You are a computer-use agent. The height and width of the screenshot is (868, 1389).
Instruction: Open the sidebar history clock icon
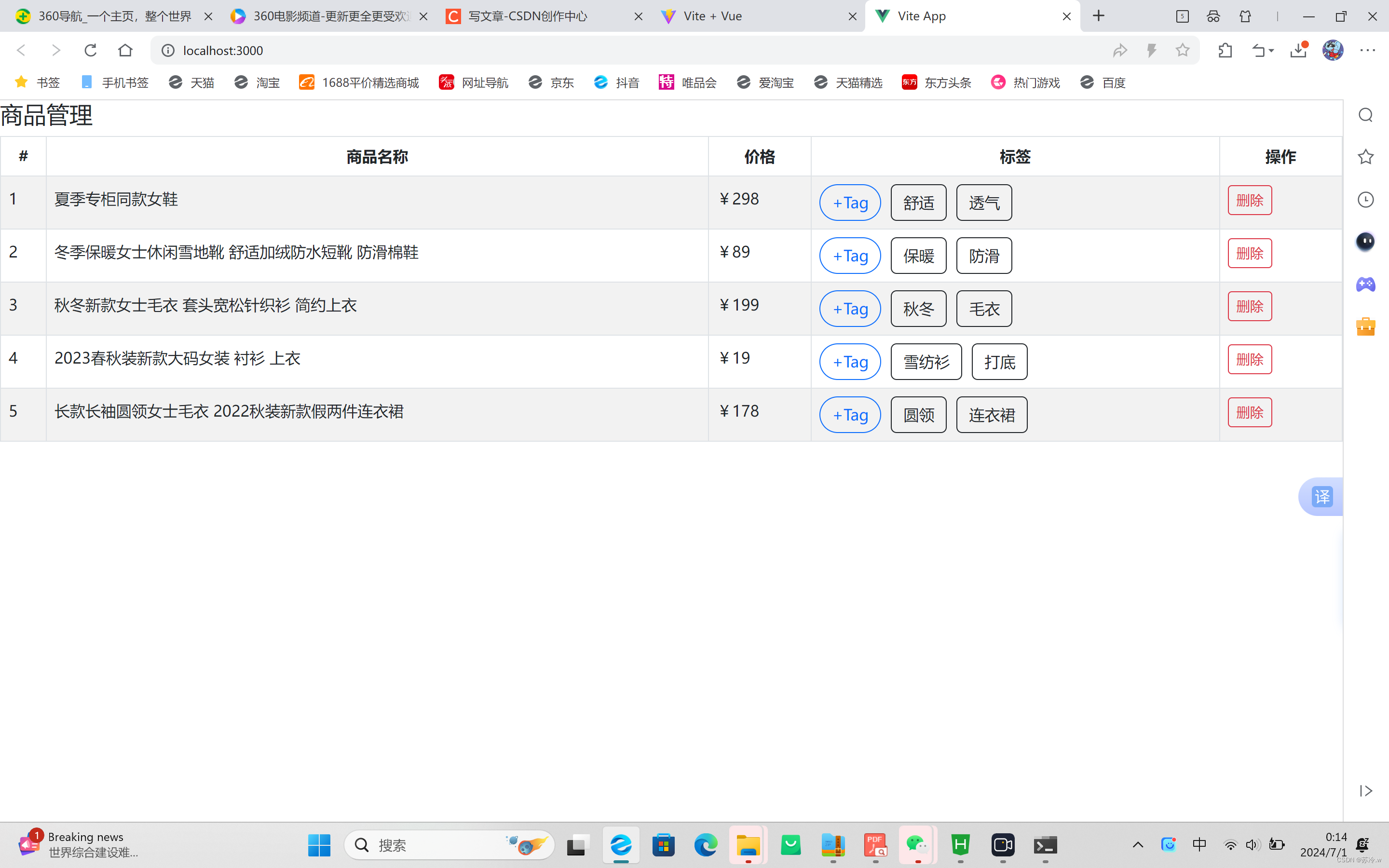(x=1365, y=200)
